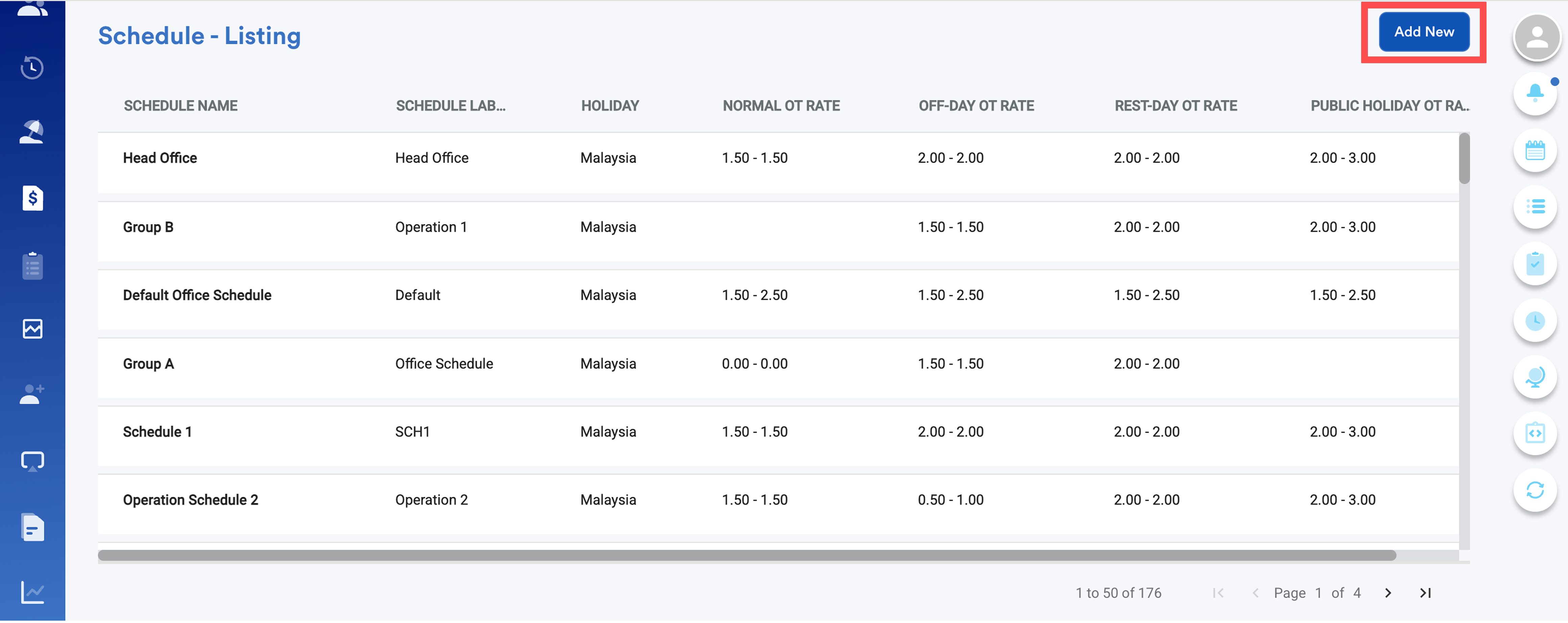This screenshot has height=623, width=1568.
Task: Go to next page arrow
Action: 1388,593
